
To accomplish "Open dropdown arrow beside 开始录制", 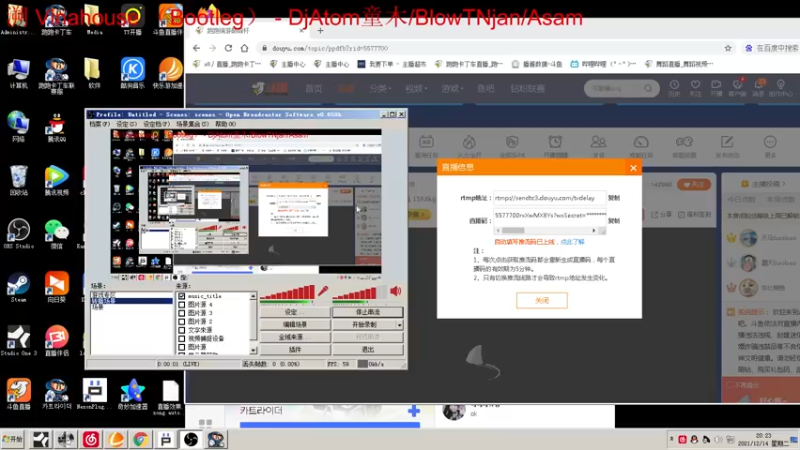I will click(399, 324).
